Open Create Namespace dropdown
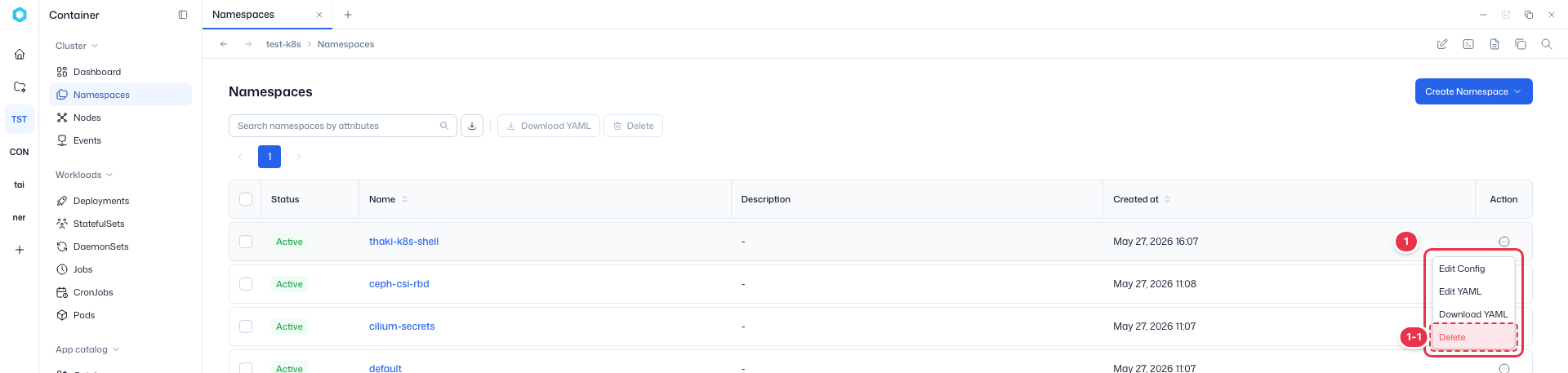Image resolution: width=1568 pixels, height=373 pixels. coord(1473,91)
